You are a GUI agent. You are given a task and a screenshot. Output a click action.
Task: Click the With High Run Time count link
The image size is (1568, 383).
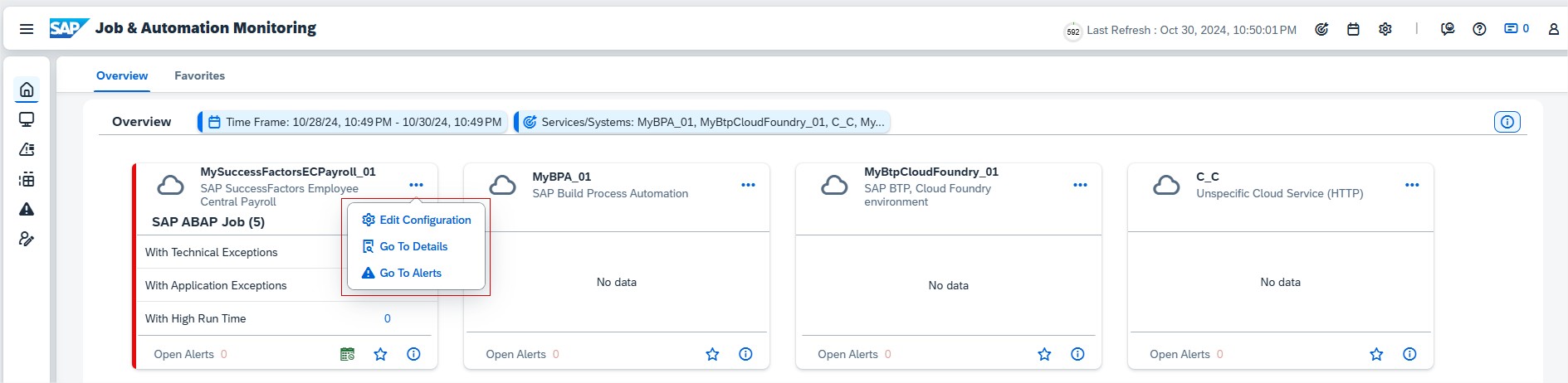(387, 318)
